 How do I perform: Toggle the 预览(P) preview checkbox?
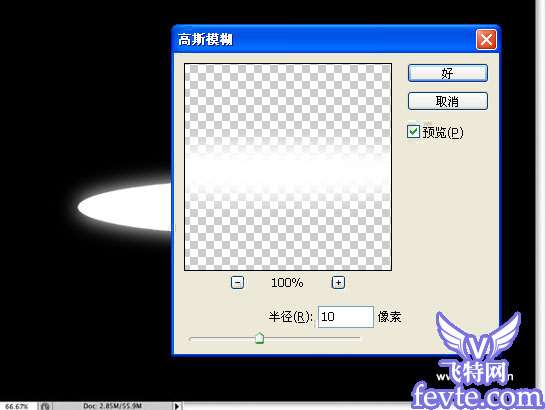[x=413, y=132]
